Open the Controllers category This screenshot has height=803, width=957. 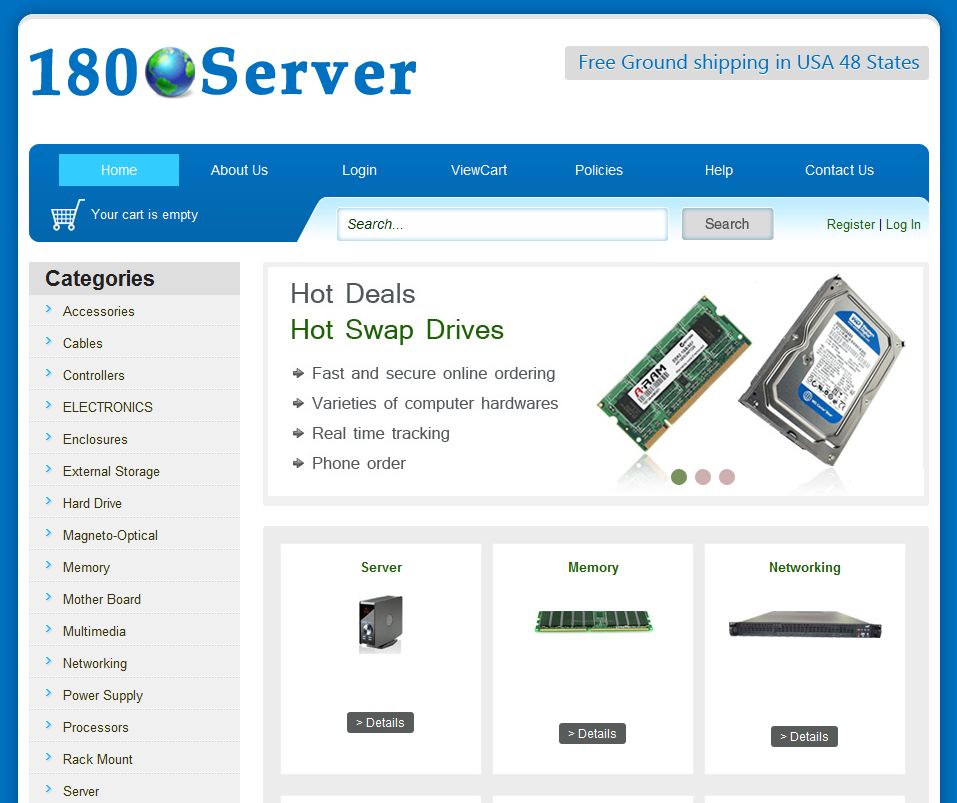pyautogui.click(x=94, y=375)
